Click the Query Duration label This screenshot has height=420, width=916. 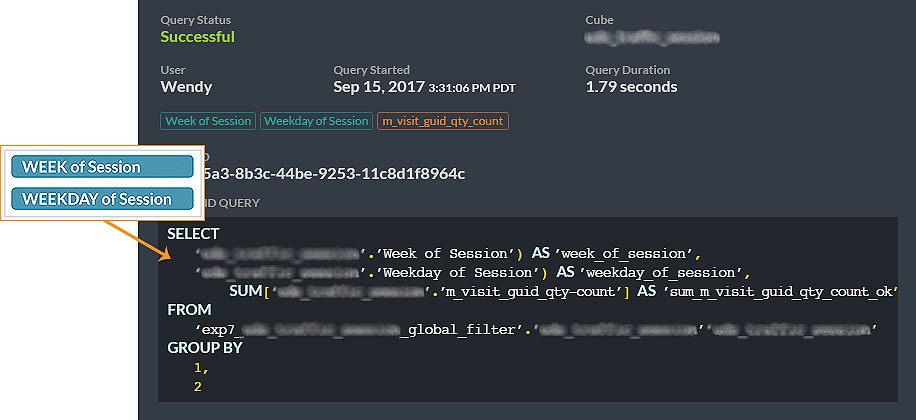click(x=628, y=70)
